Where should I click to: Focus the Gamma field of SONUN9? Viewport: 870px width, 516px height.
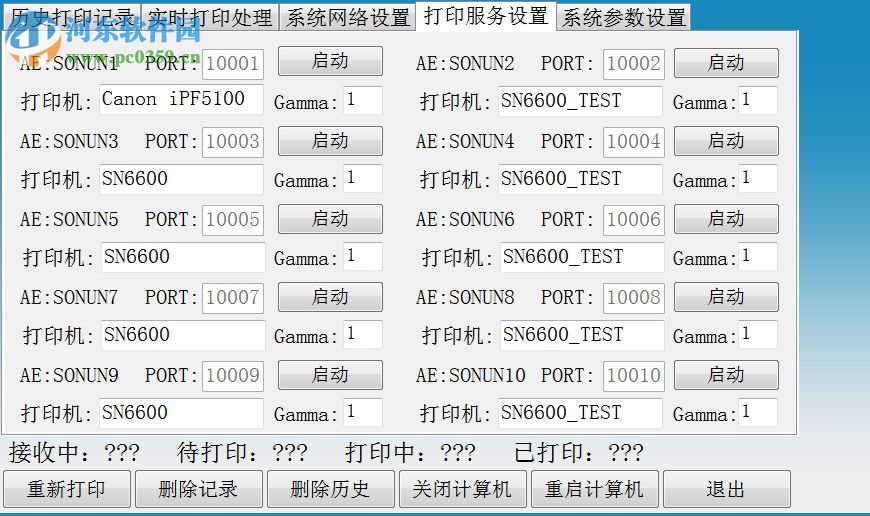click(363, 413)
